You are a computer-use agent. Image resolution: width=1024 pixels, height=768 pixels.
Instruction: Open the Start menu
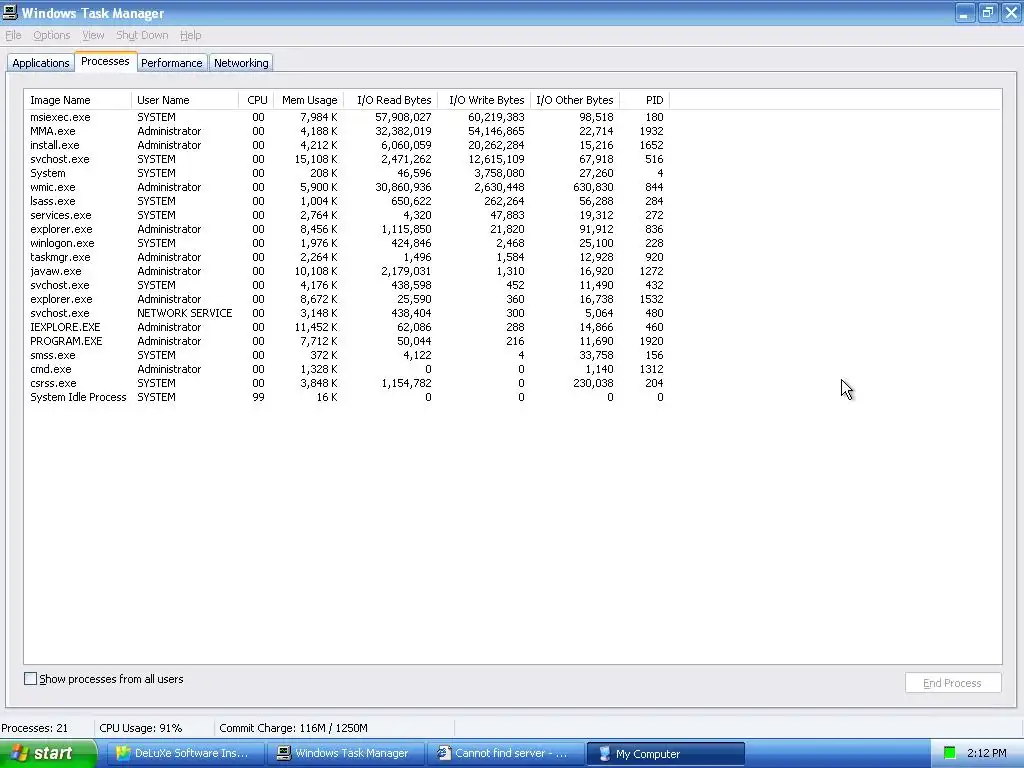48,753
